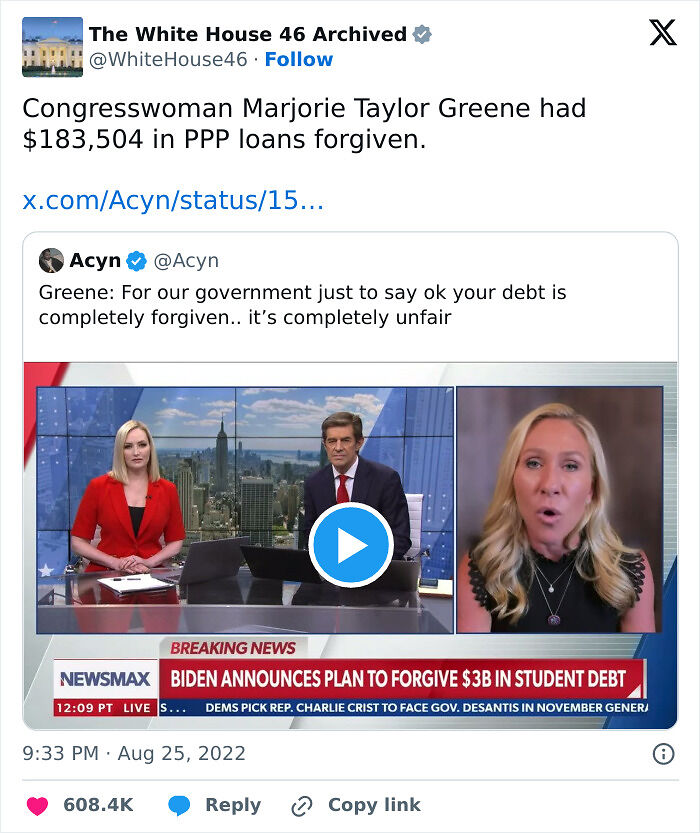
Task: Open the quoted Greene tweet text
Action: coord(303,305)
